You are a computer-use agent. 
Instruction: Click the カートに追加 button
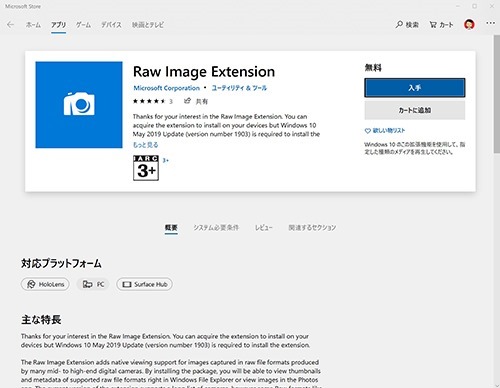[415, 110]
